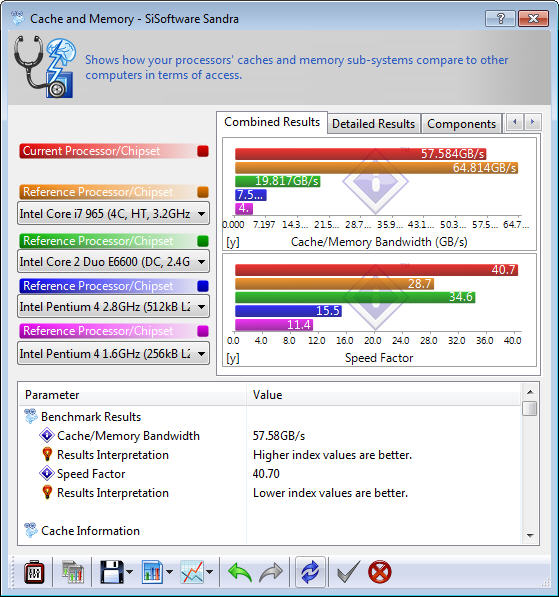
Task: Click the bar chart report icon
Action: click(152, 572)
